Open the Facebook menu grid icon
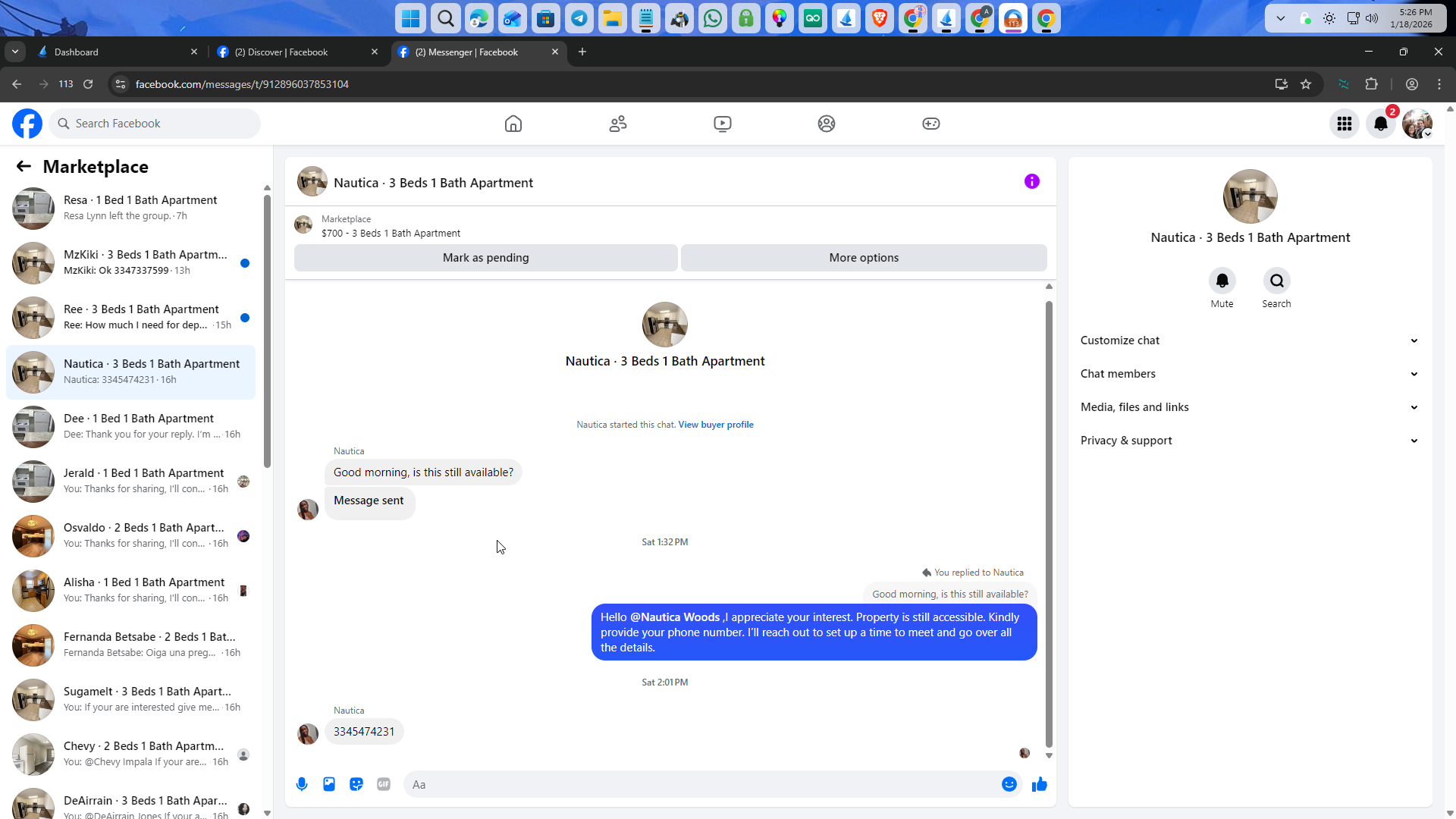 [x=1344, y=124]
